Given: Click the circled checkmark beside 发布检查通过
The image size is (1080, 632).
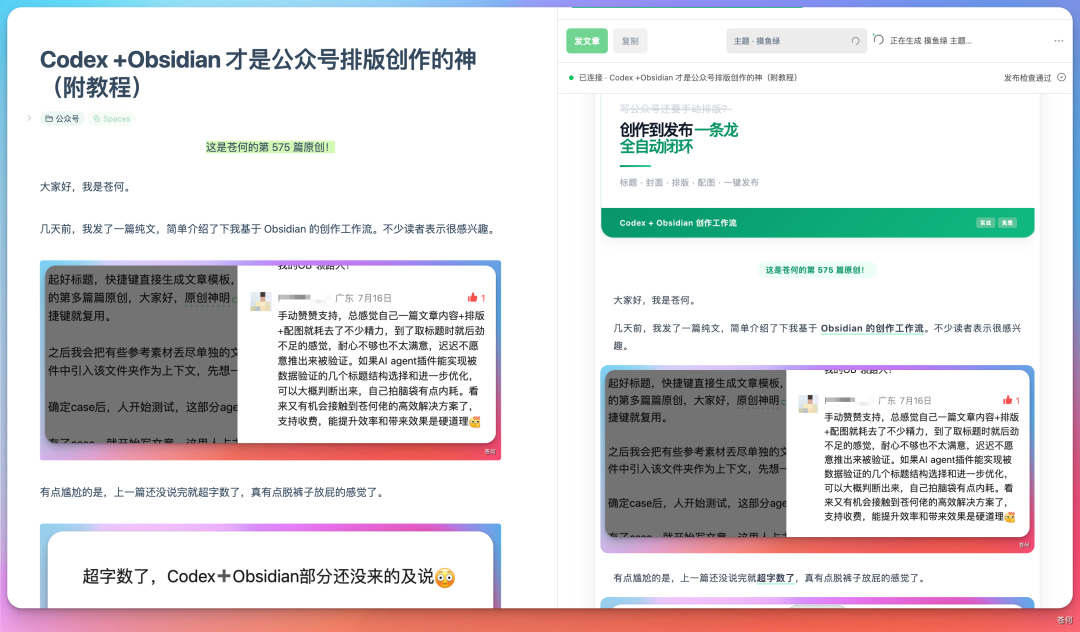Looking at the screenshot, I should coord(1061,77).
